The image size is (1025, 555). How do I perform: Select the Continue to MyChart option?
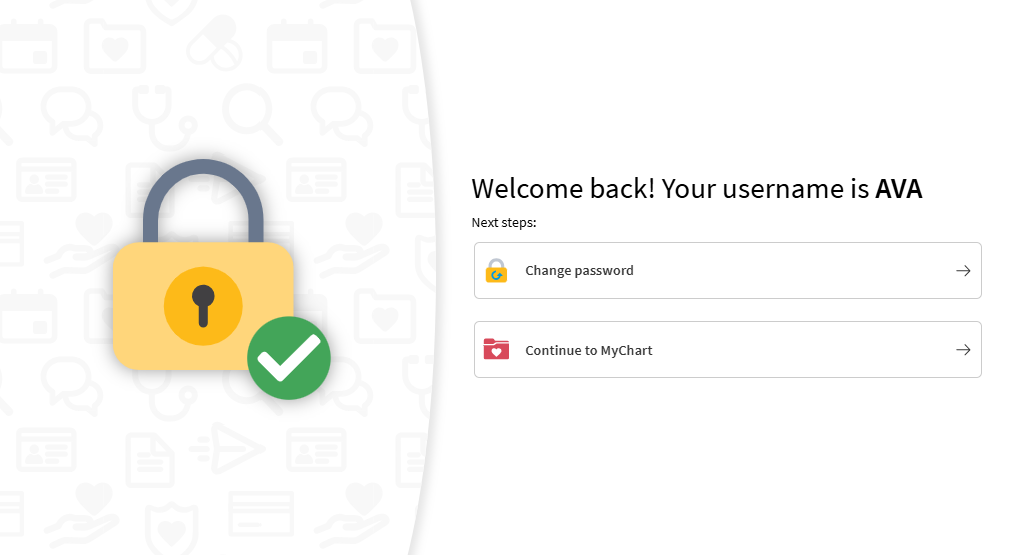coord(727,350)
